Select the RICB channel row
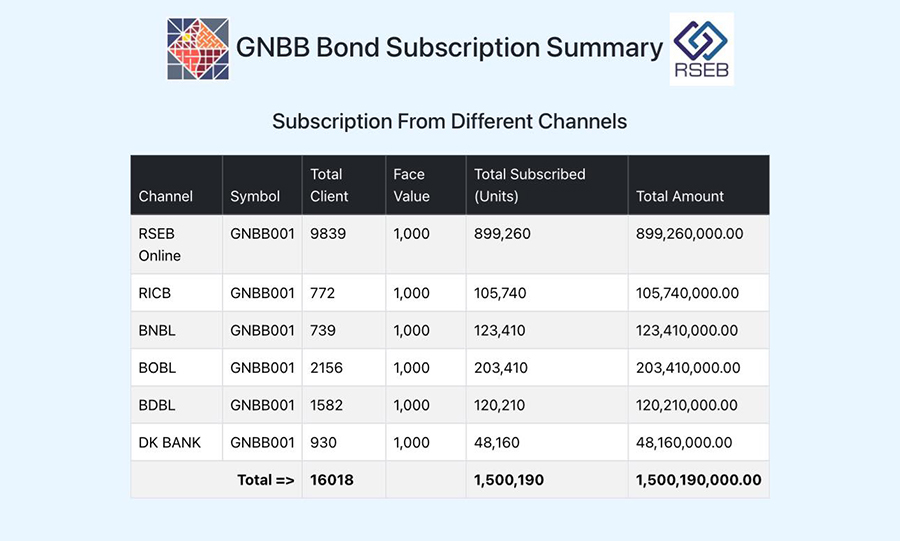 450,293
